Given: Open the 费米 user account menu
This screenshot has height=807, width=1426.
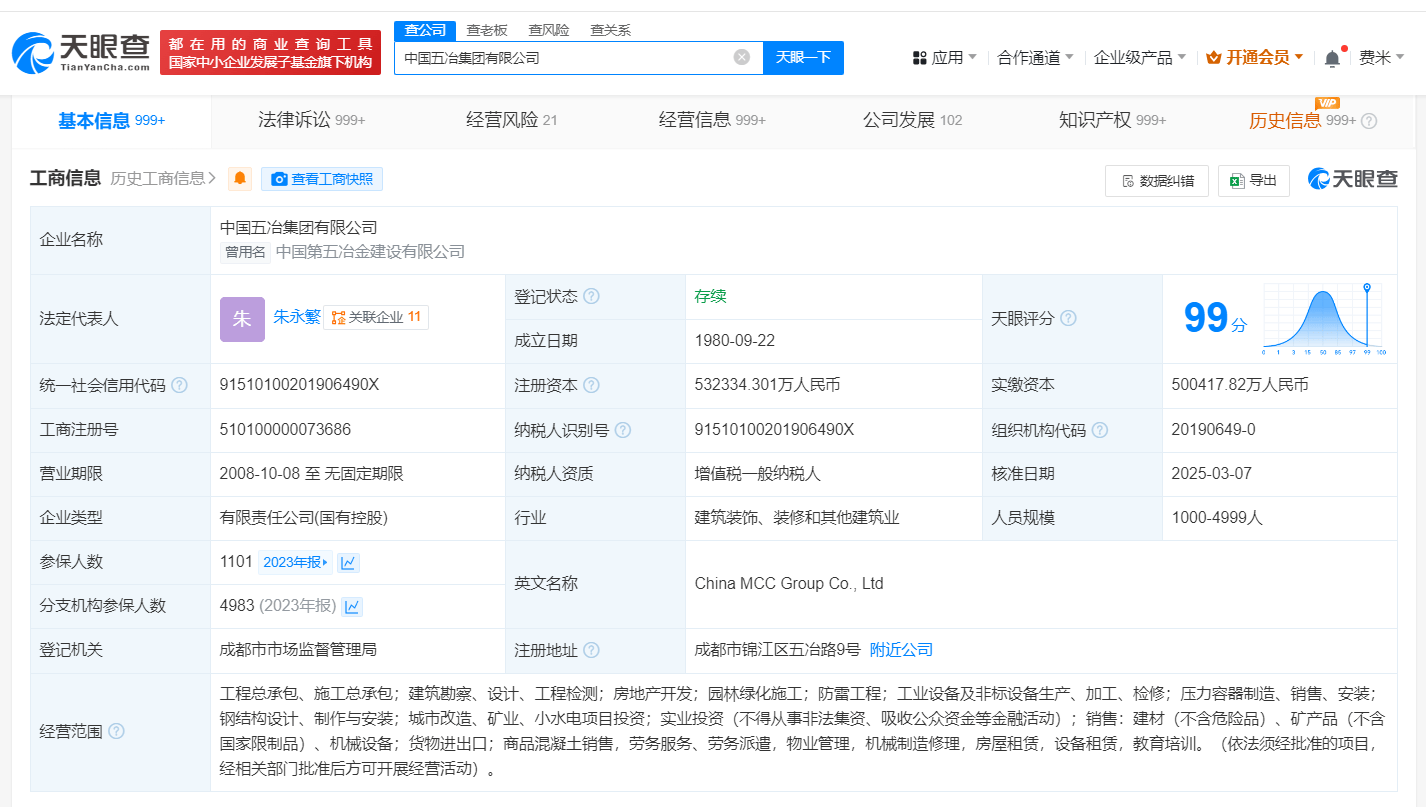Looking at the screenshot, I should click(x=1381, y=58).
